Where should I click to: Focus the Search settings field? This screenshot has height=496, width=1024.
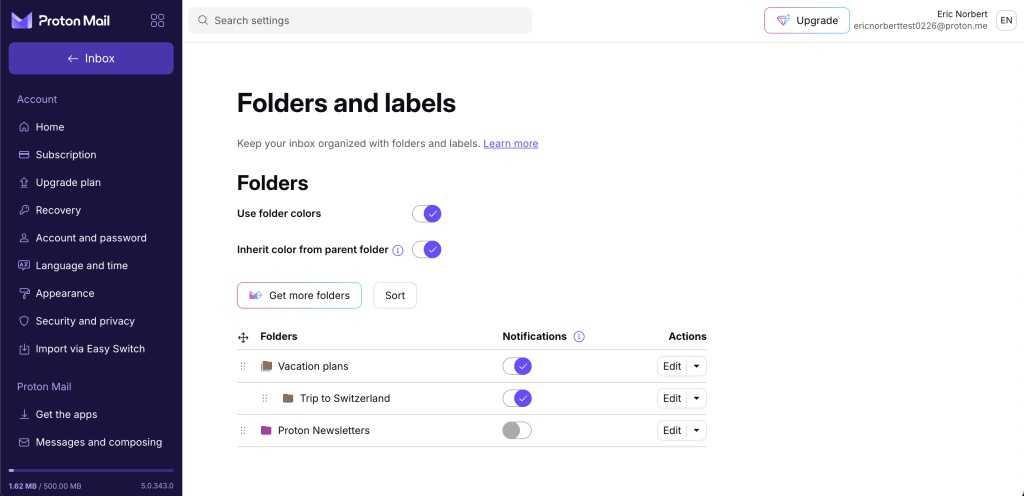point(370,20)
